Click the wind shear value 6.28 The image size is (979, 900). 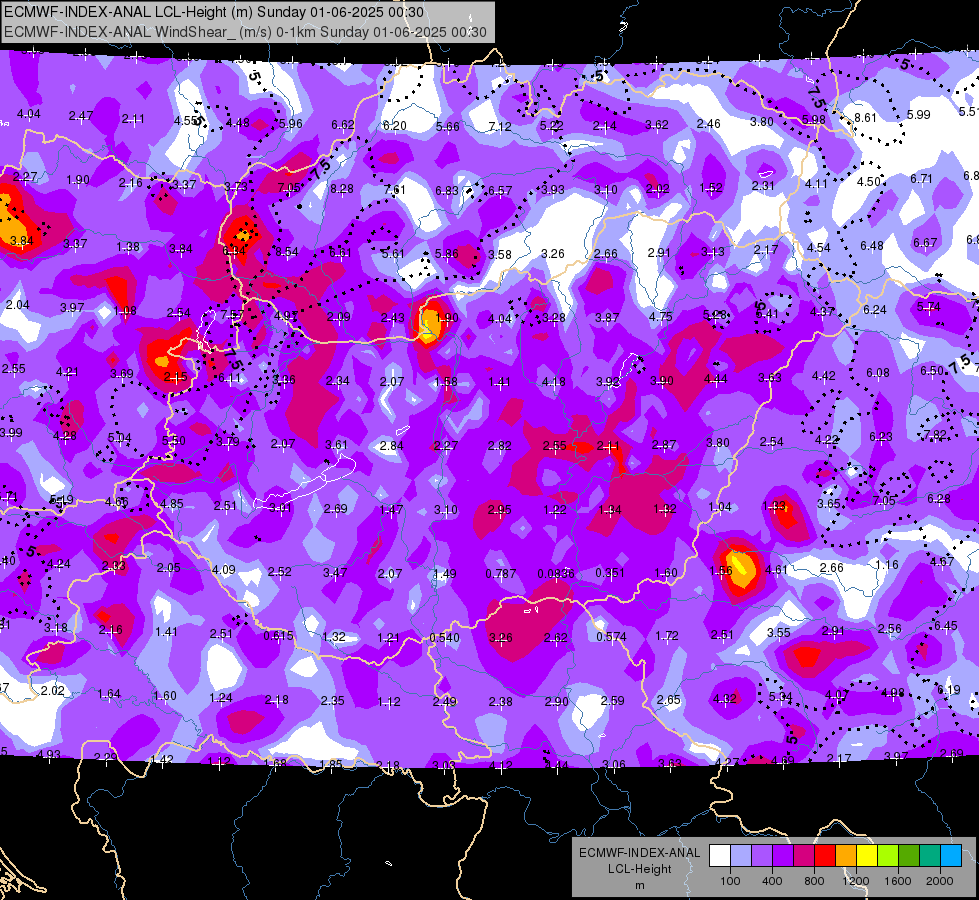[x=938, y=498]
